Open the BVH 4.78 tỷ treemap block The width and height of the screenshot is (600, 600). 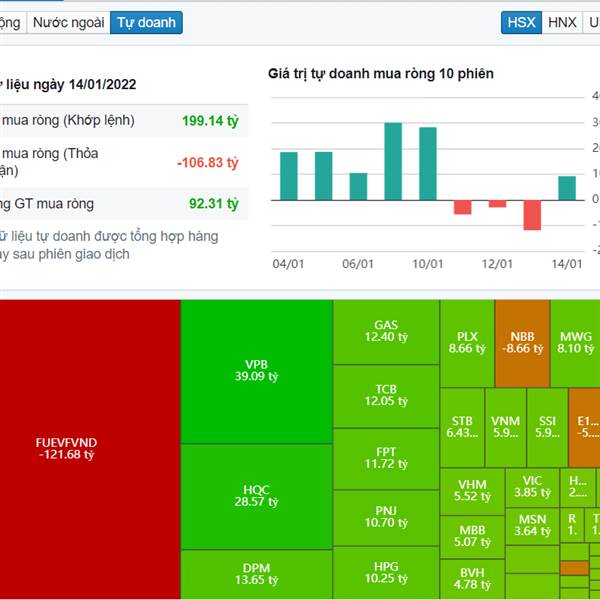click(x=472, y=579)
